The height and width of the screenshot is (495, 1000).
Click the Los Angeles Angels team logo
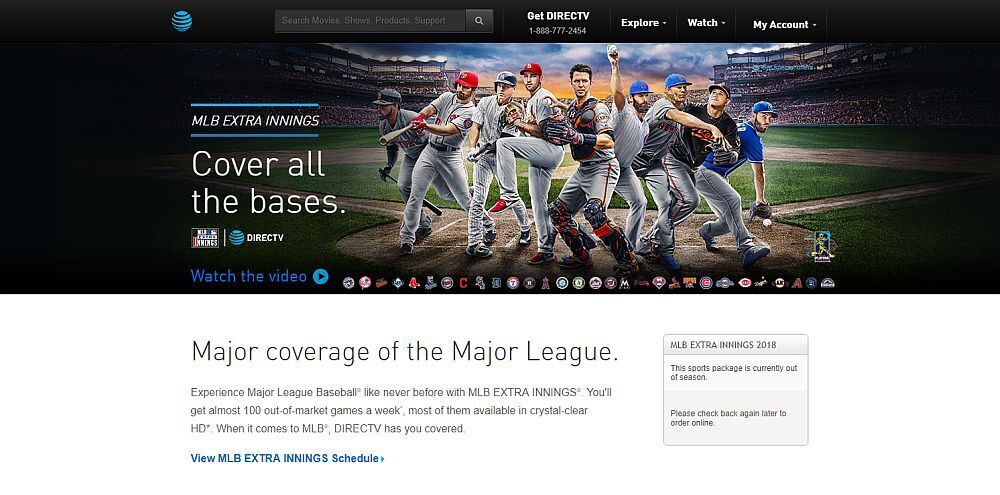pyautogui.click(x=546, y=283)
